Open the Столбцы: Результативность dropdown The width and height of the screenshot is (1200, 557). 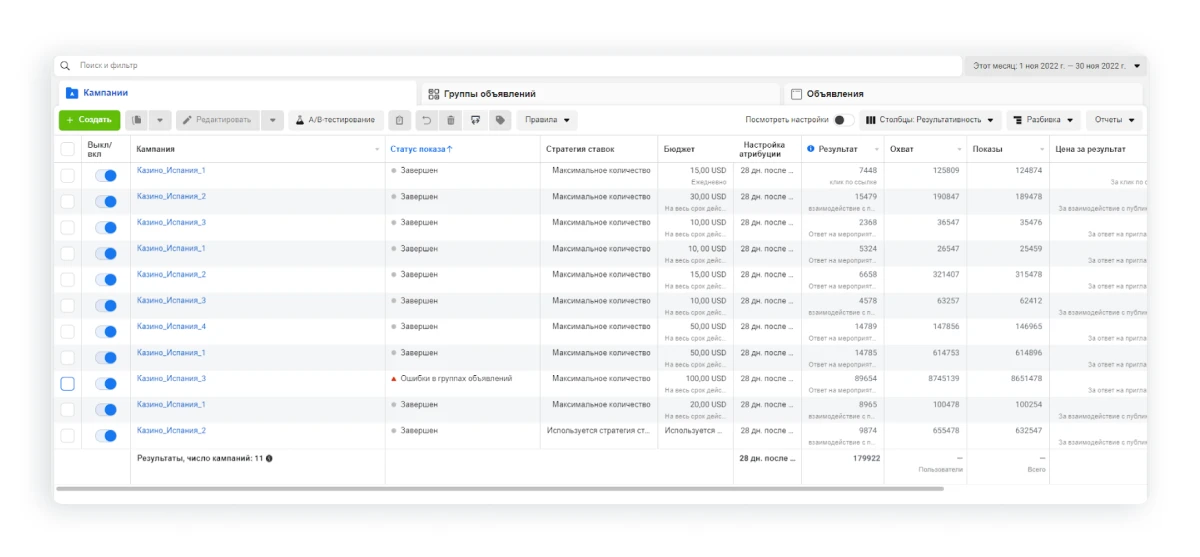pyautogui.click(x=930, y=120)
